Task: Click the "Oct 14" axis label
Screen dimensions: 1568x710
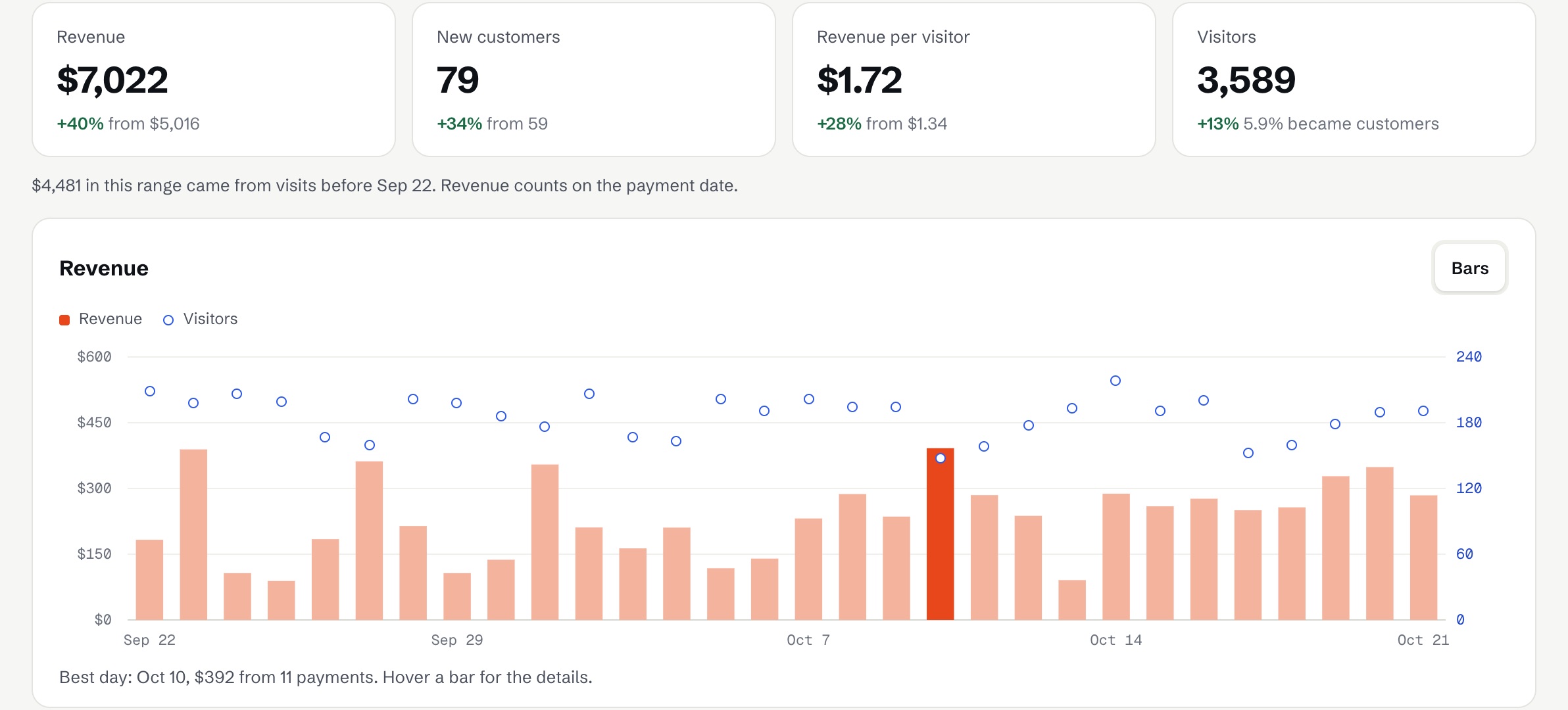Action: (x=1116, y=640)
